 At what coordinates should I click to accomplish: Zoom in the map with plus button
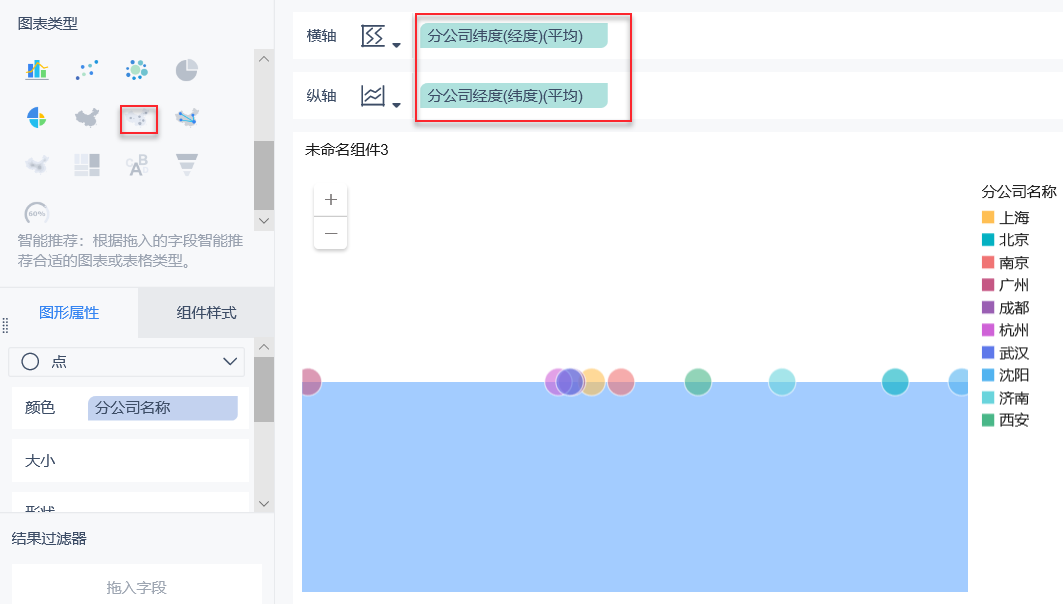331,200
